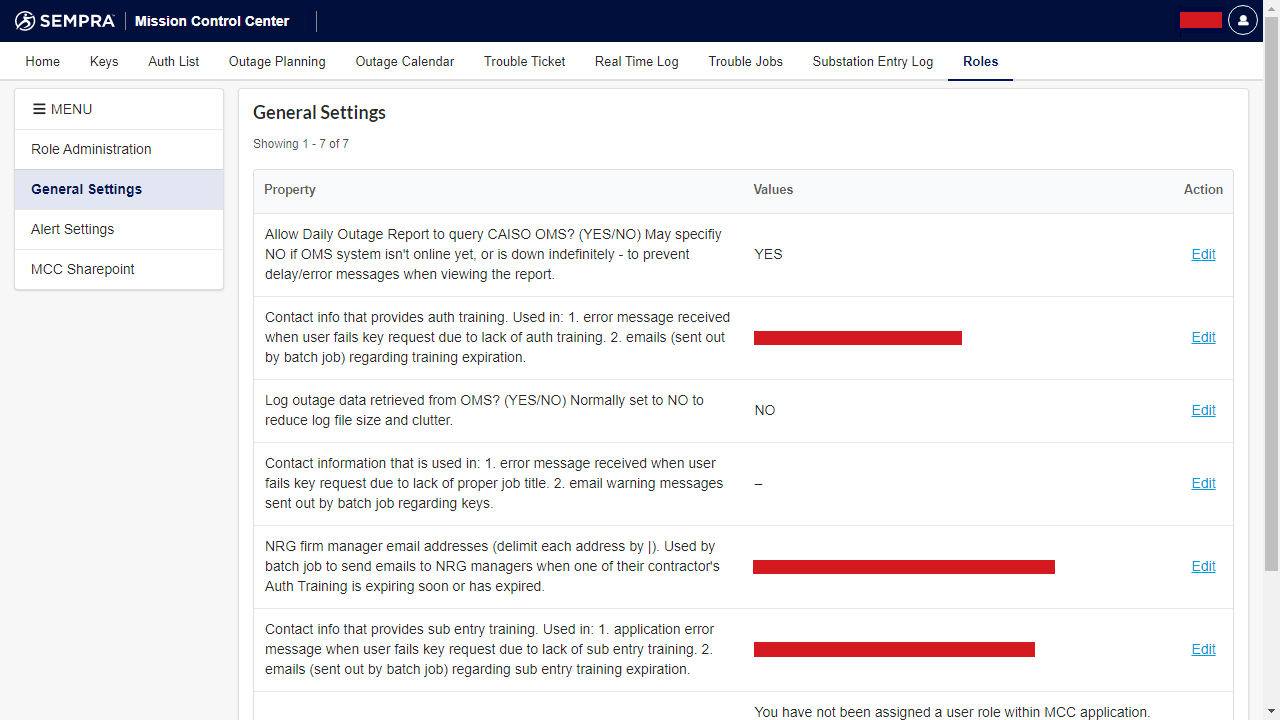Screen dimensions: 1280x720
Task: Edit the CAISO OMS query setting
Action: click(1203, 254)
